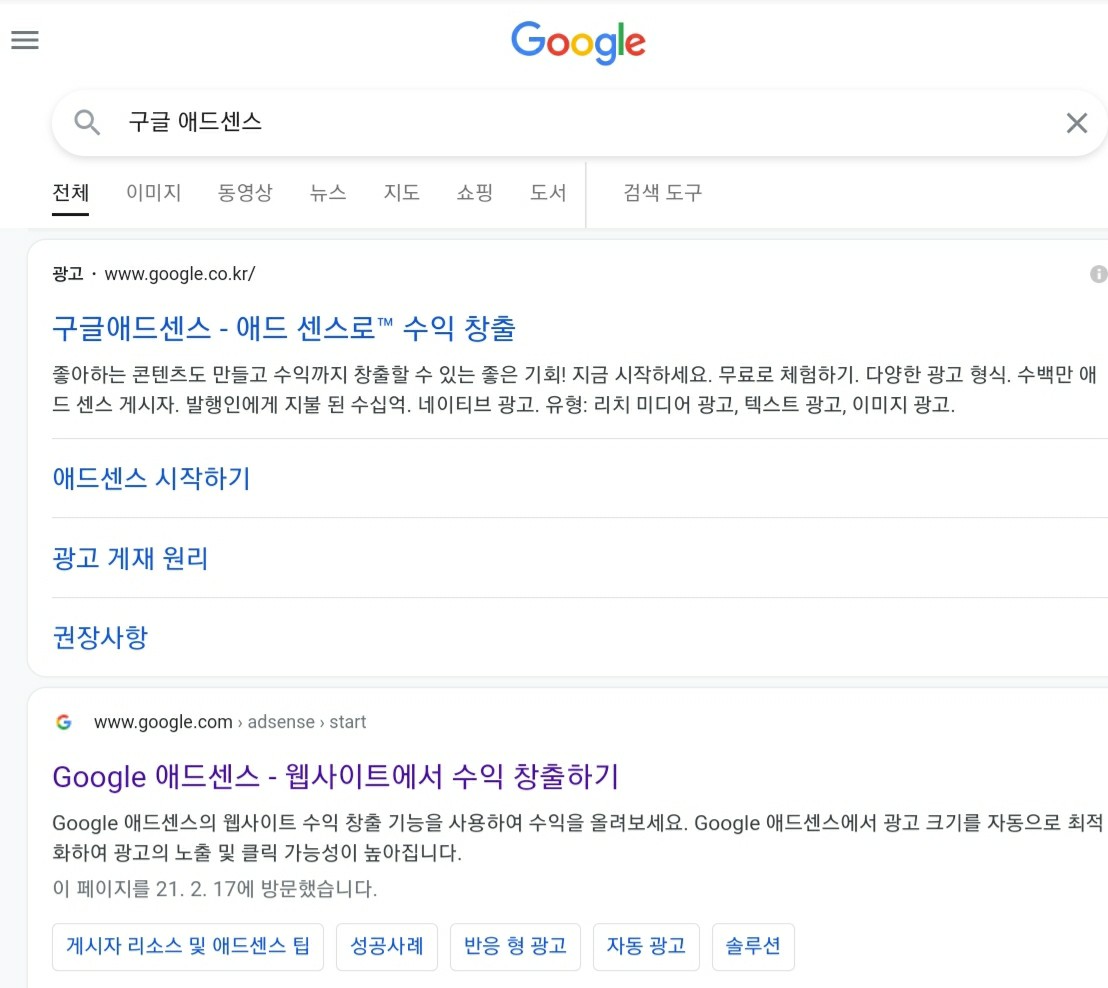Image resolution: width=1108 pixels, height=988 pixels.
Task: Click the visited note 이 페이지를 21. 2. 17에 방문했습니다
Action: [x=215, y=888]
